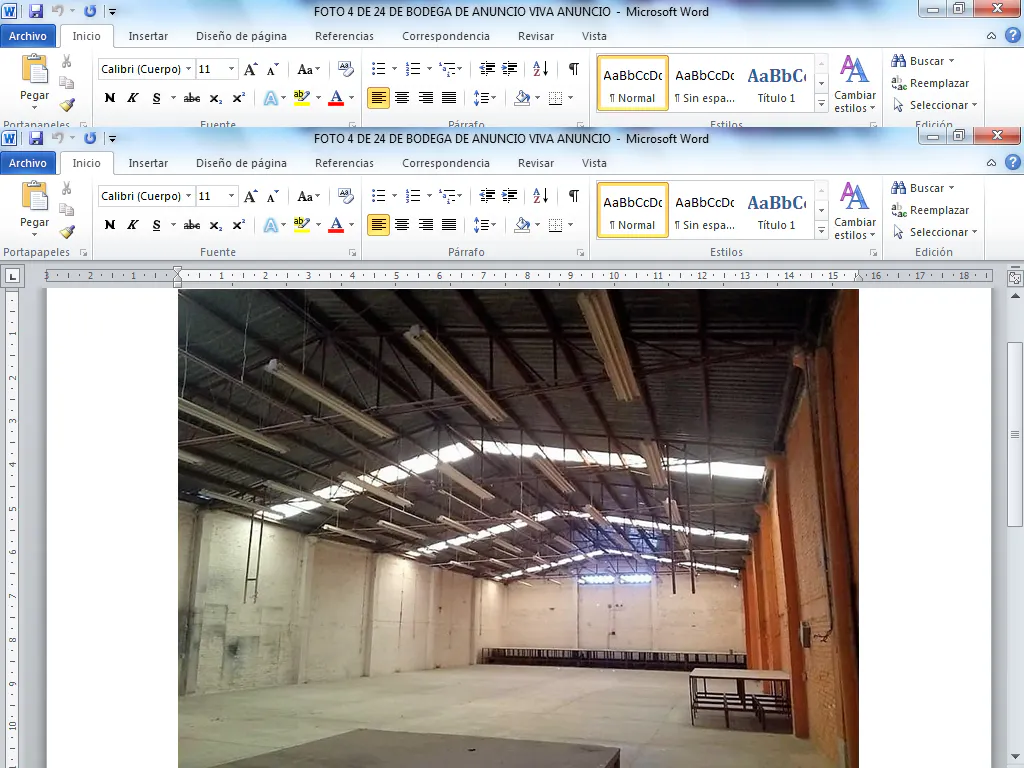Open Archivo menu in upper window

click(x=27, y=36)
